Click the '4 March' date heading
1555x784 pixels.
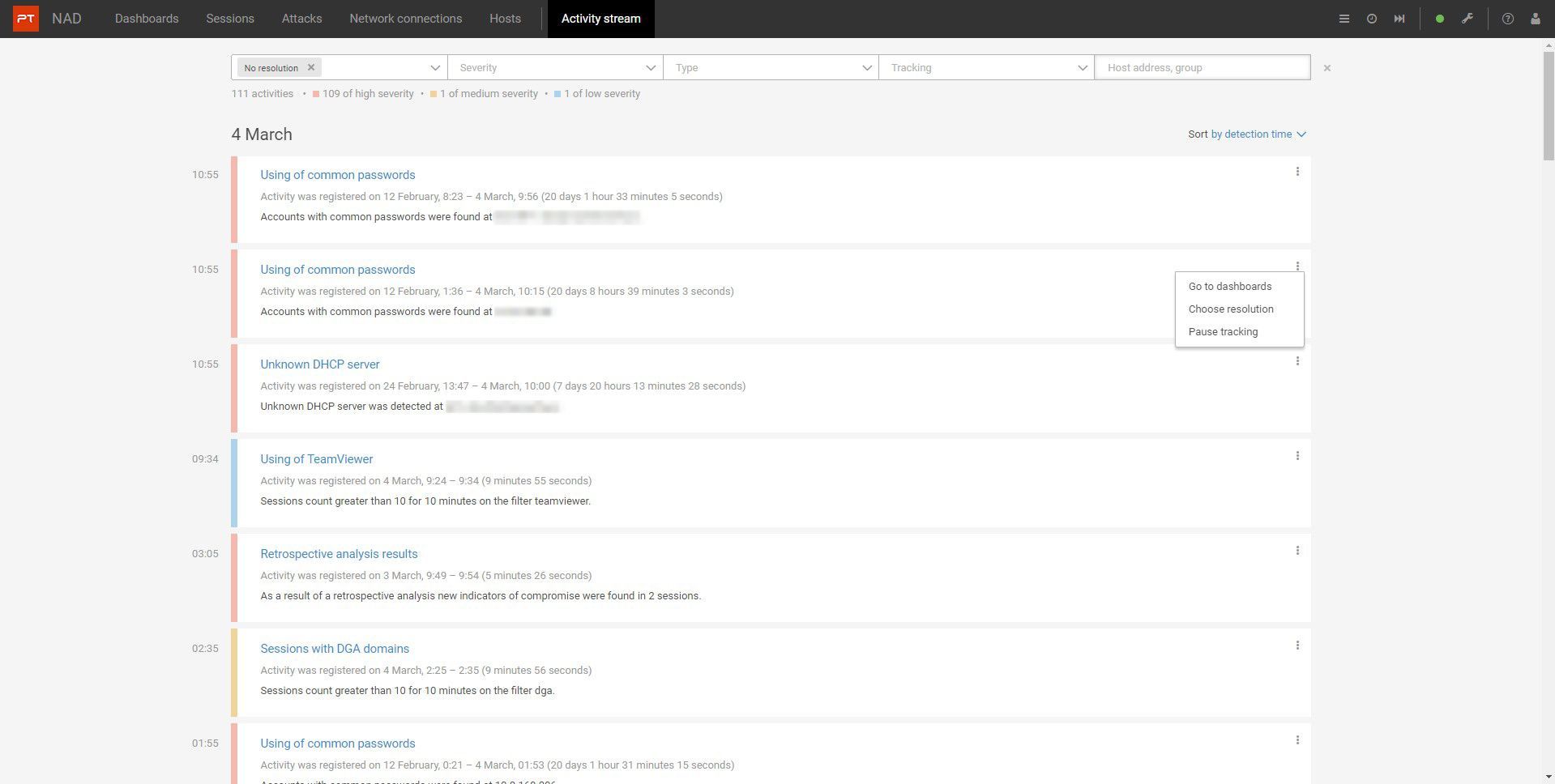point(262,134)
